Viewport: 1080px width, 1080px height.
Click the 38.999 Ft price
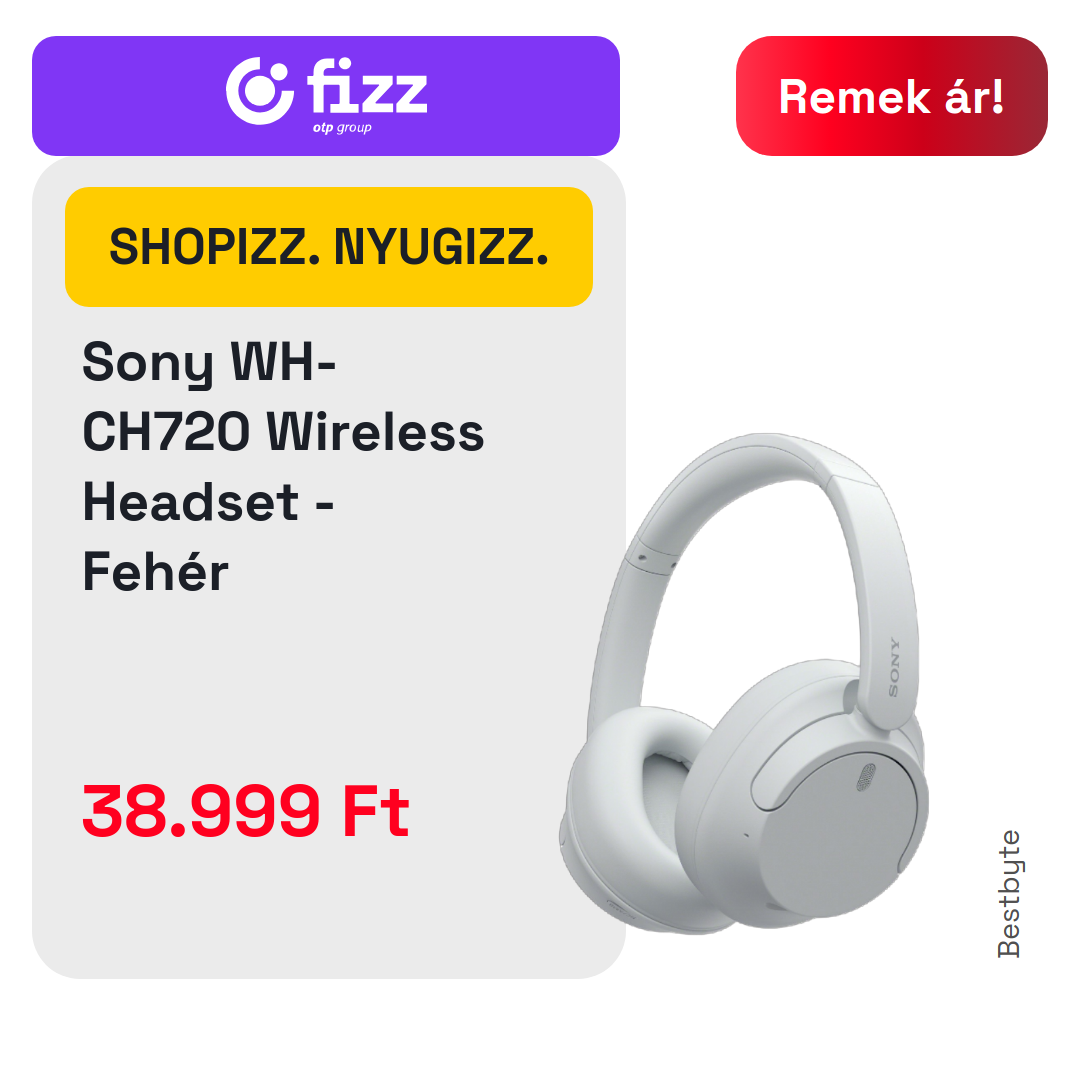[246, 811]
